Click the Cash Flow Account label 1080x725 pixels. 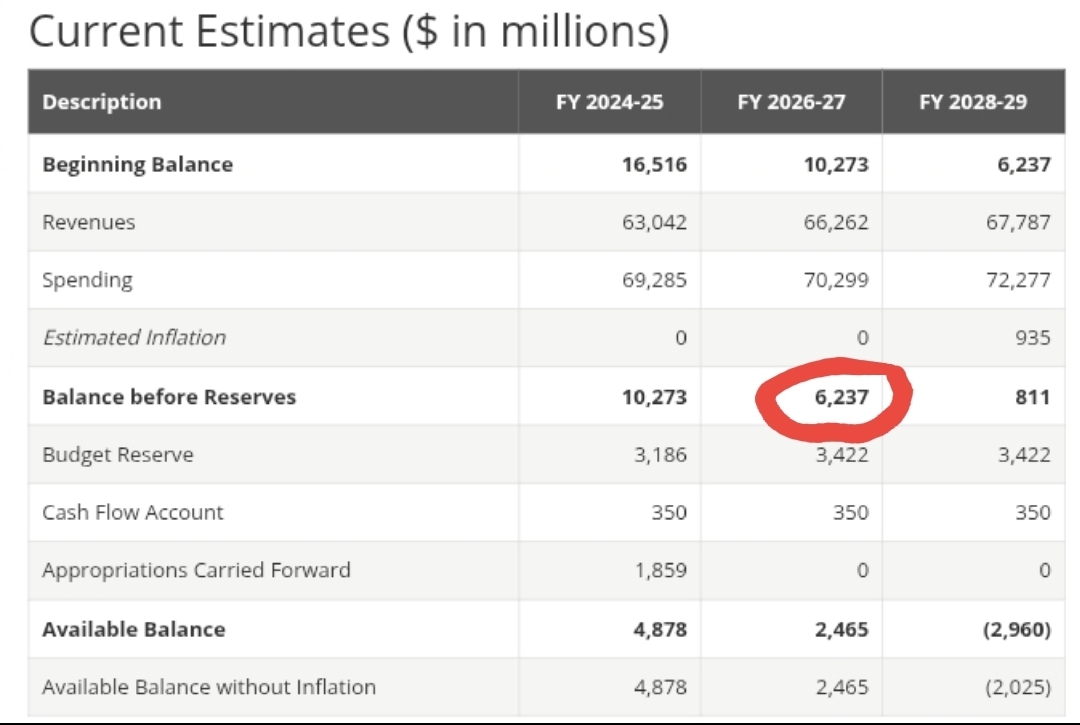(x=133, y=513)
